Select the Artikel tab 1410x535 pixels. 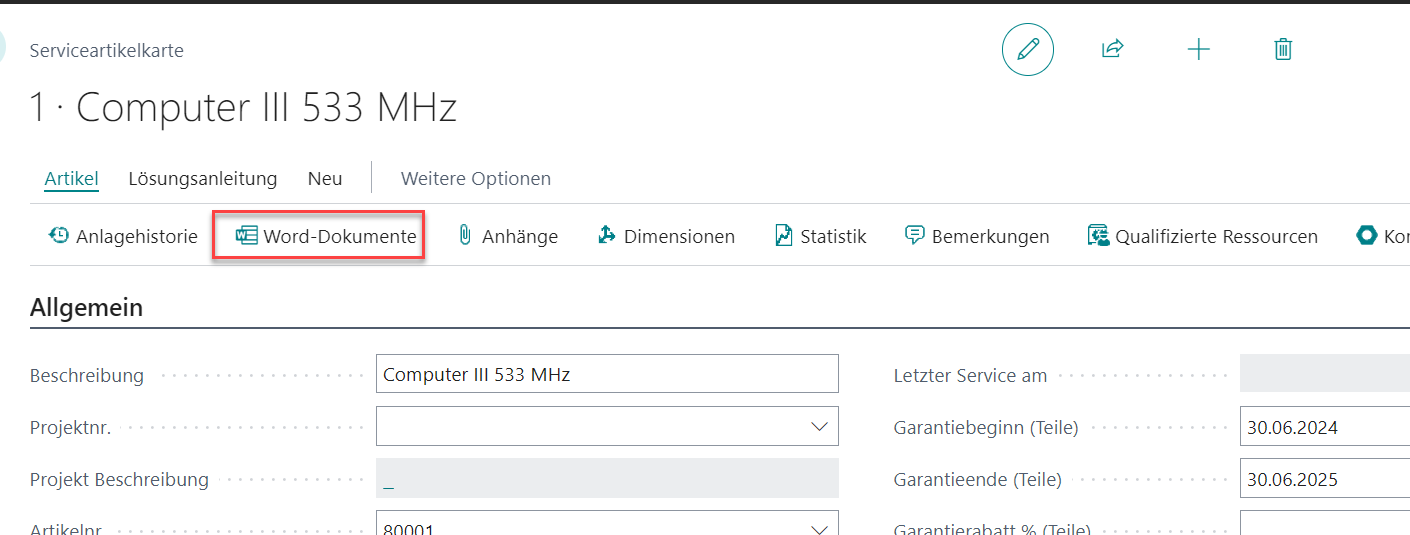pyautogui.click(x=72, y=179)
